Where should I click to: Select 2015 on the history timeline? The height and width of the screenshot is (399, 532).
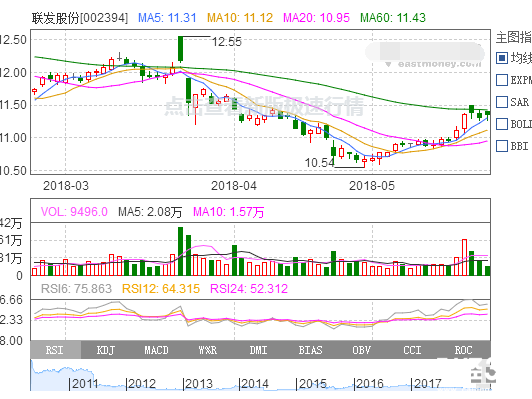pos(312,384)
